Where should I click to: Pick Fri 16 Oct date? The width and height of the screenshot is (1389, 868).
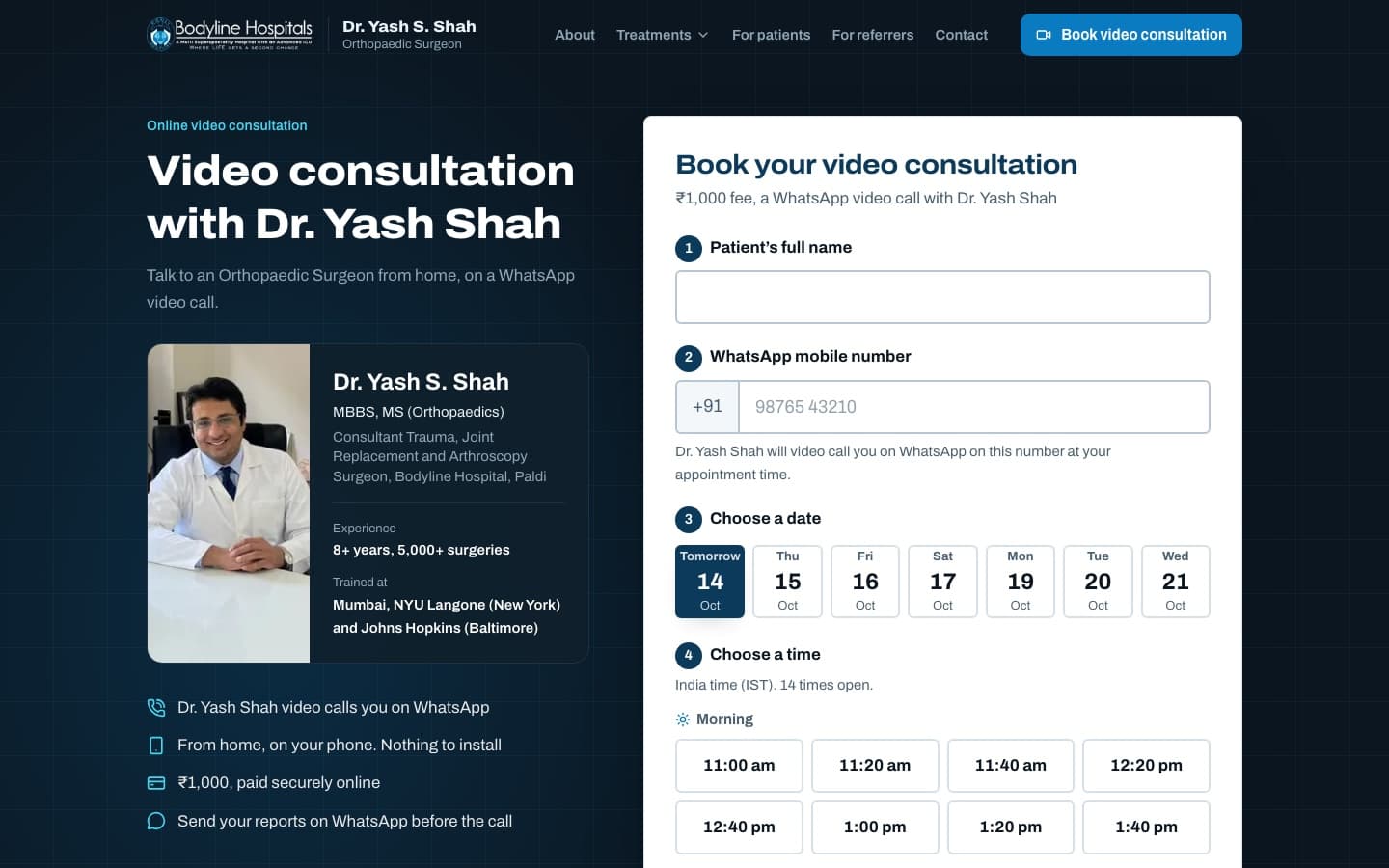click(865, 582)
